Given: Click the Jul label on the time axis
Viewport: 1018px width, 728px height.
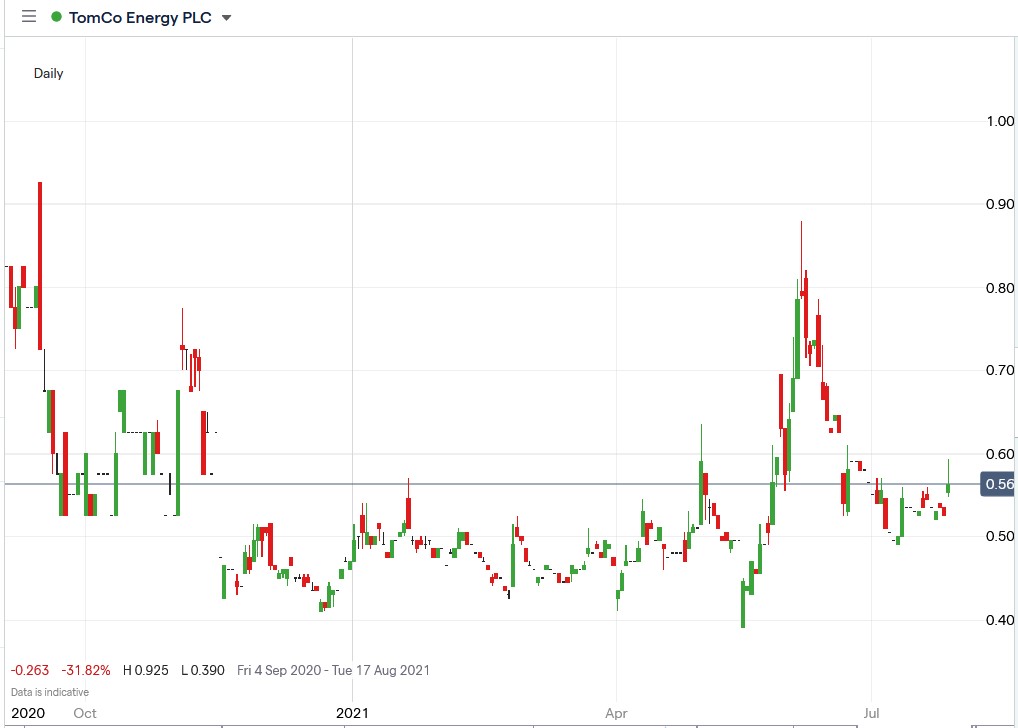Looking at the screenshot, I should (871, 713).
